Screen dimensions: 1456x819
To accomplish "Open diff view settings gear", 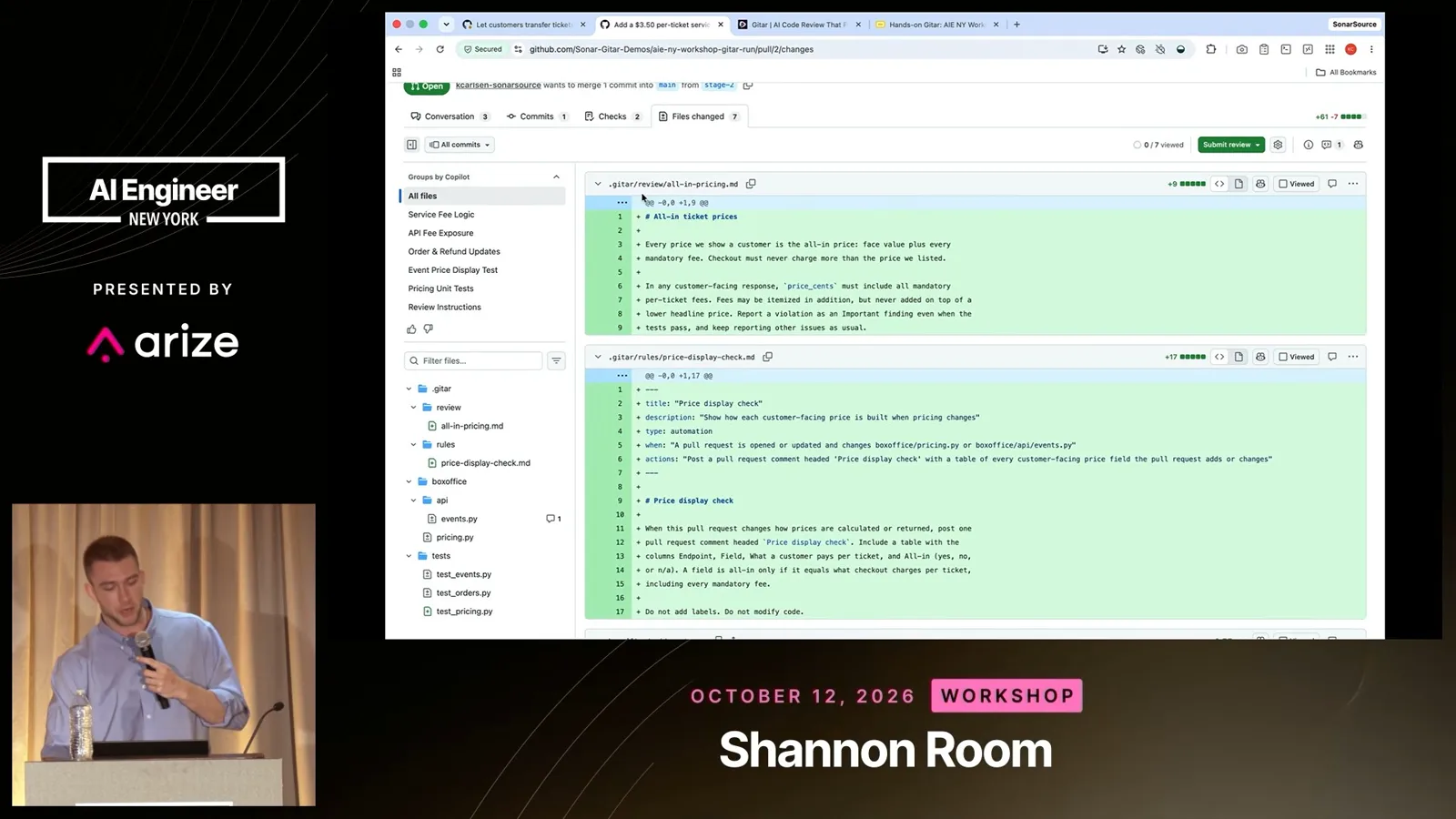I will [x=1278, y=145].
